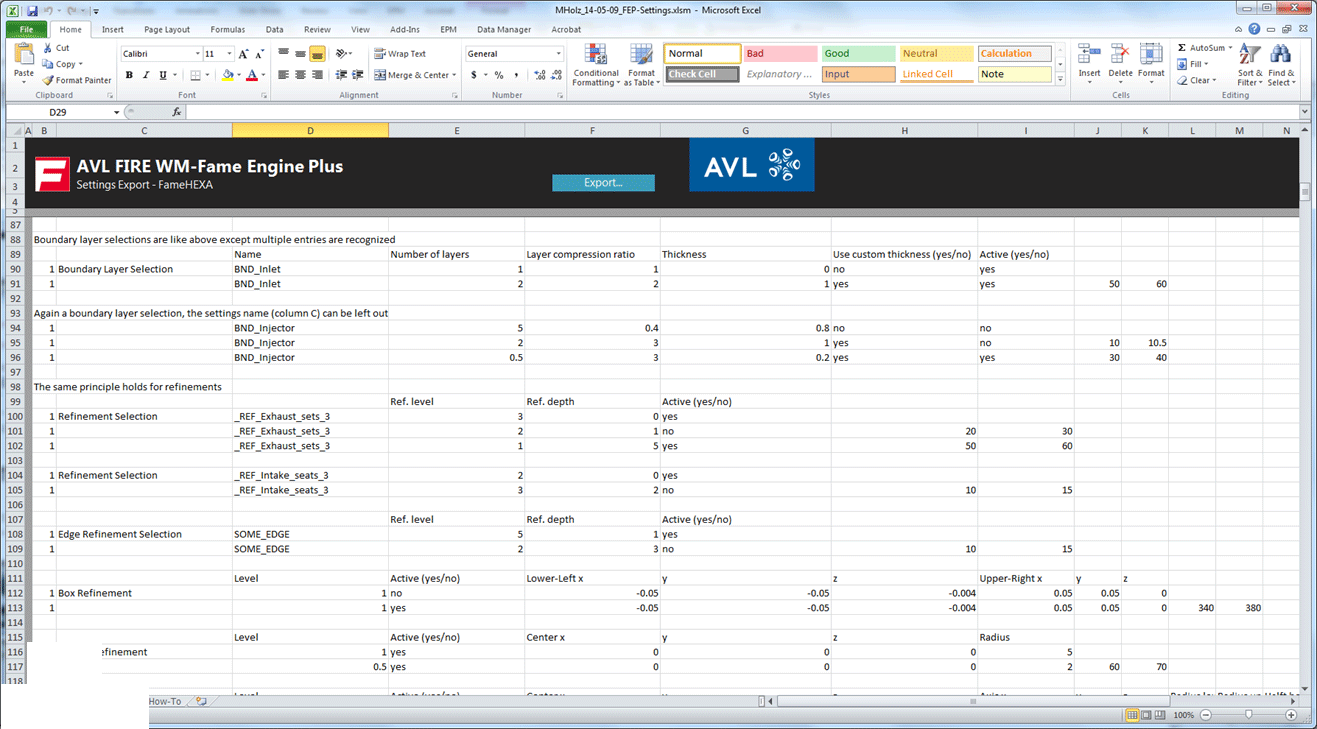This screenshot has height=729, width=1317.
Task: Open Format as Table gallery
Action: coord(641,66)
